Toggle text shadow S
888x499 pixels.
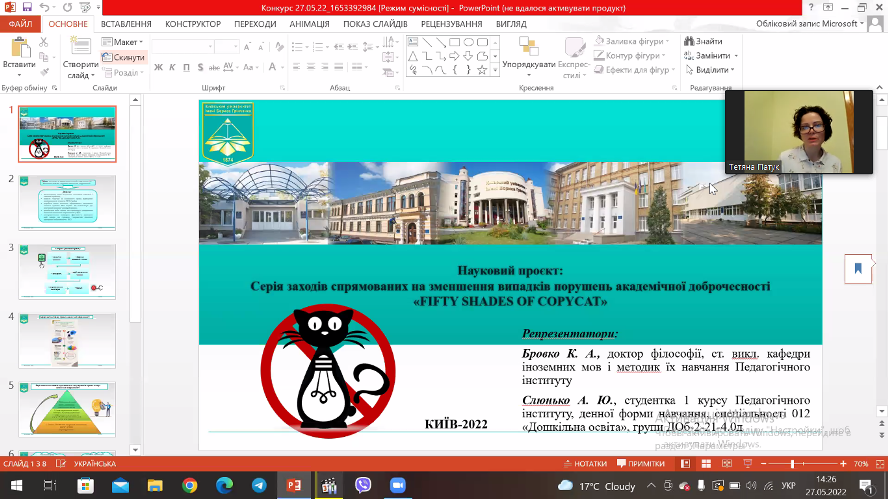(200, 67)
